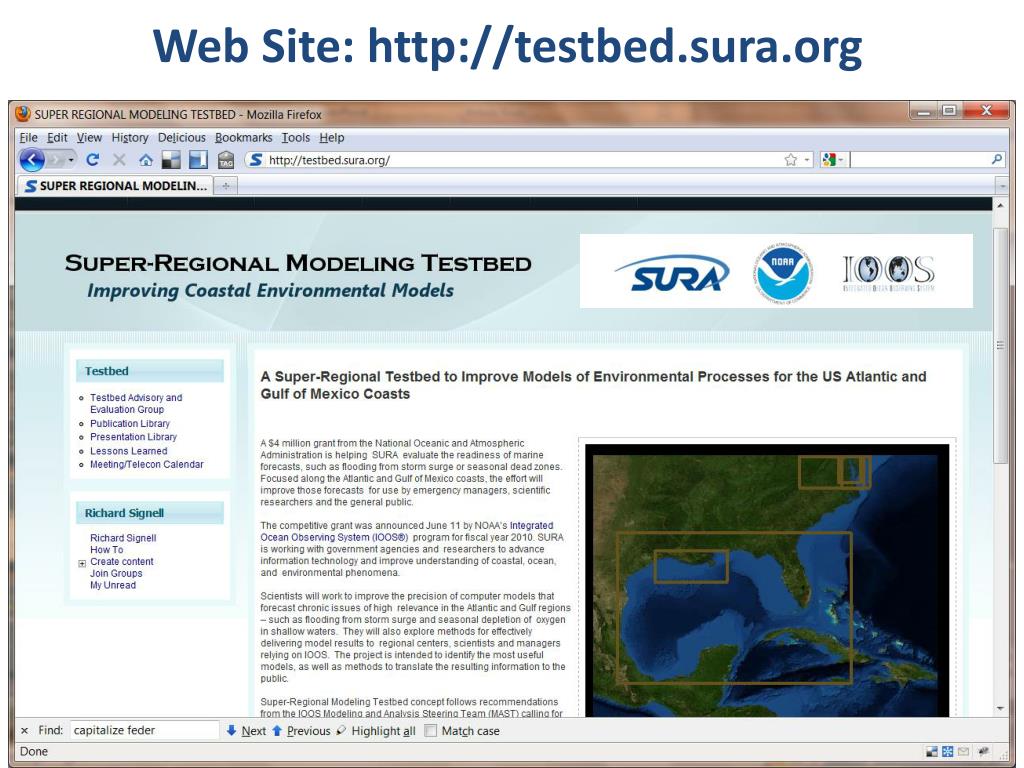Reload the page with the refresh icon

(93, 159)
